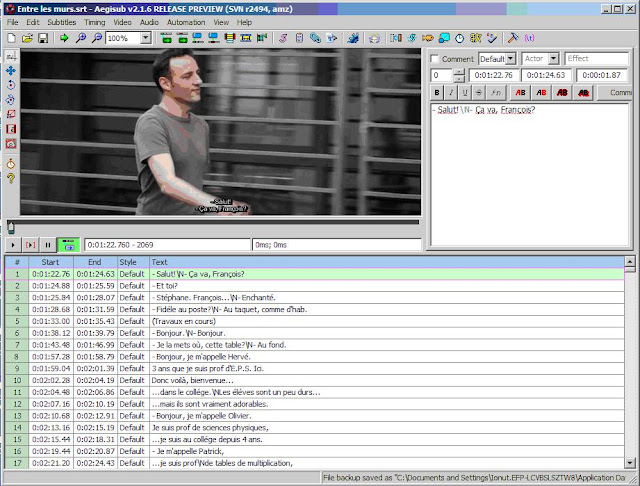
Task: Pause video playback
Action: [48, 245]
